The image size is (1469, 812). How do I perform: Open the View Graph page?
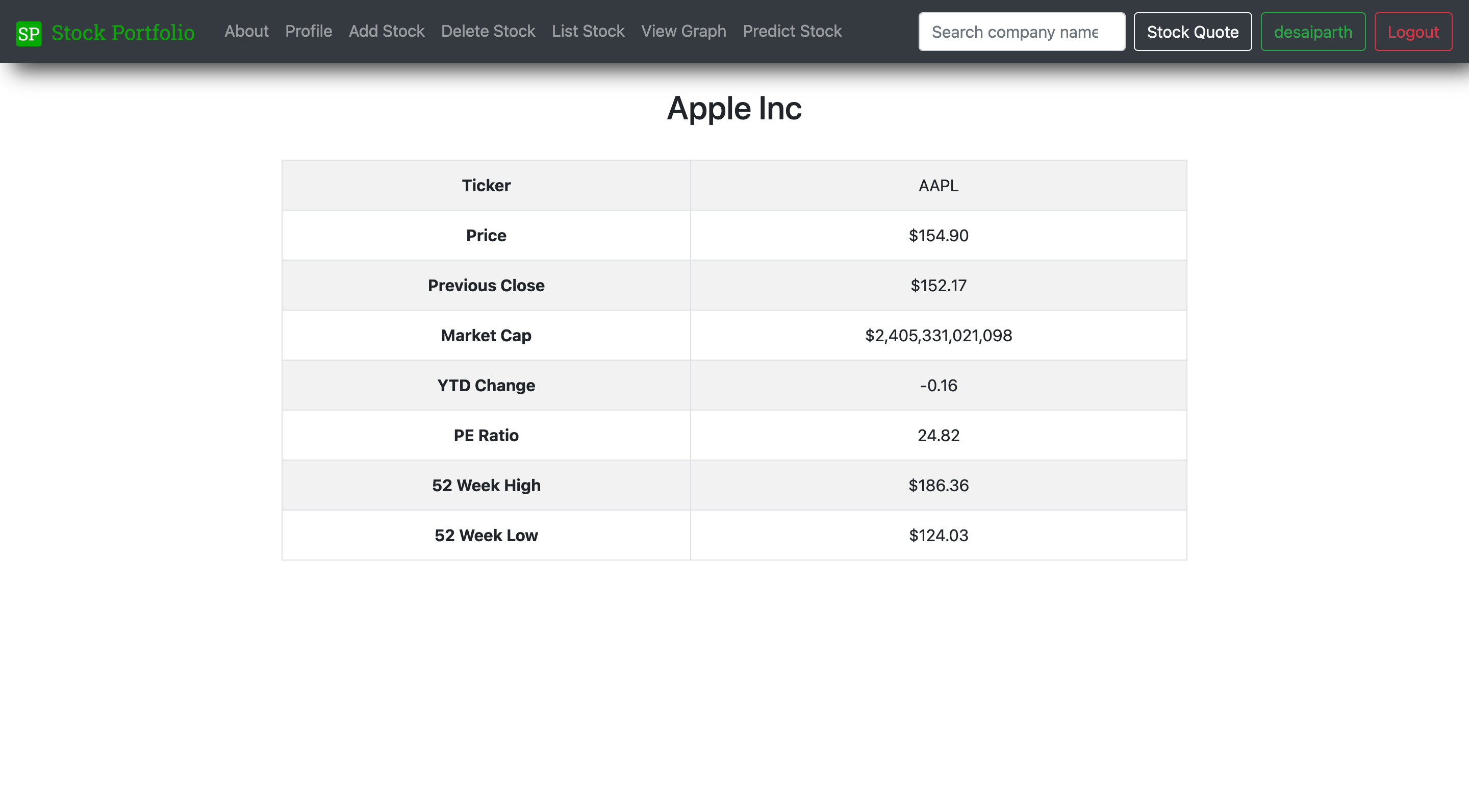(x=683, y=31)
